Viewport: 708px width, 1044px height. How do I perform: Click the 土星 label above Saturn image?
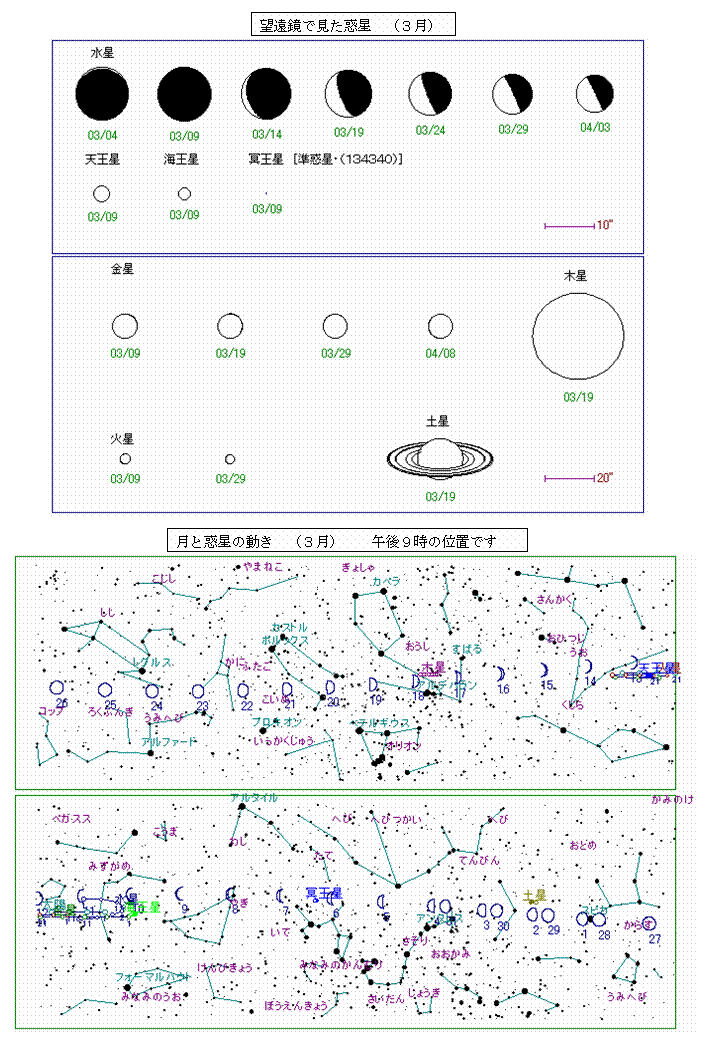point(438,421)
